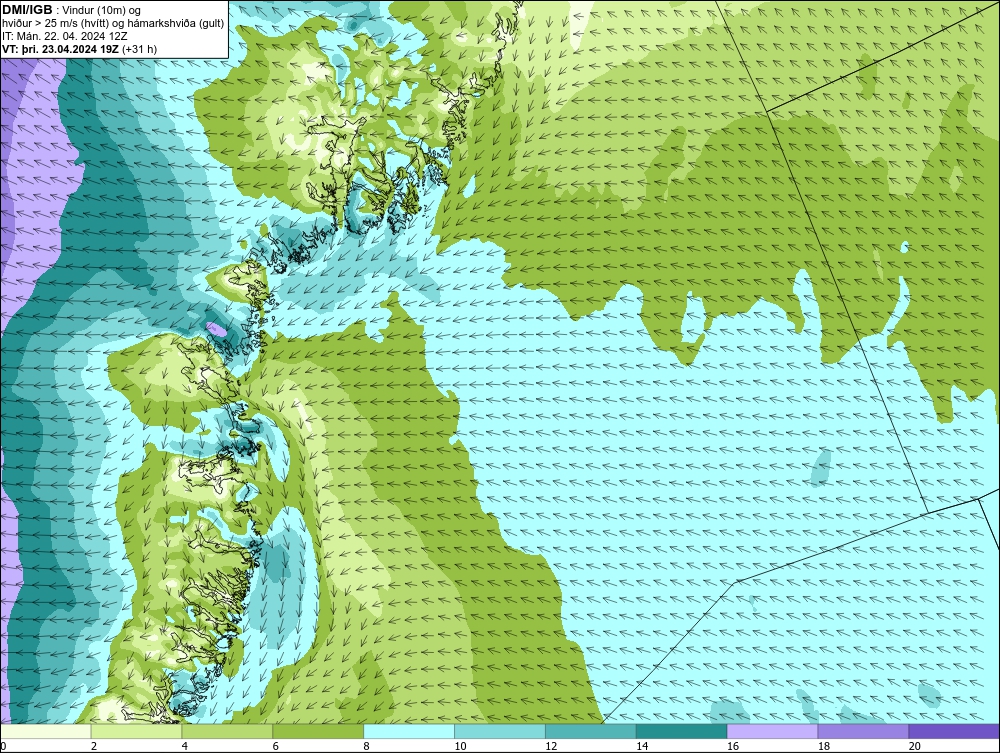This screenshot has height=753, width=1000.
Task: Click the 14–16 m/s dark teal legend swatch
Action: coord(682,731)
